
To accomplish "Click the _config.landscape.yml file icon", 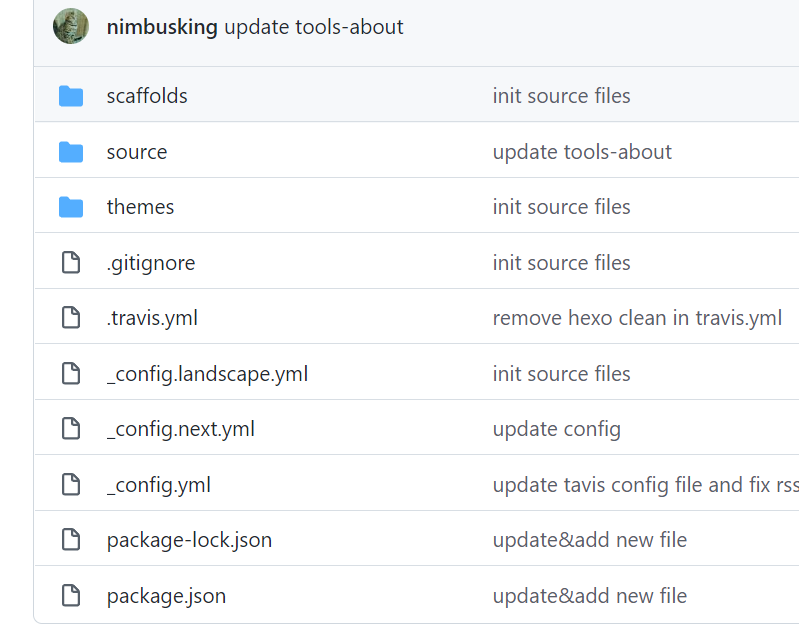I will (x=71, y=374).
